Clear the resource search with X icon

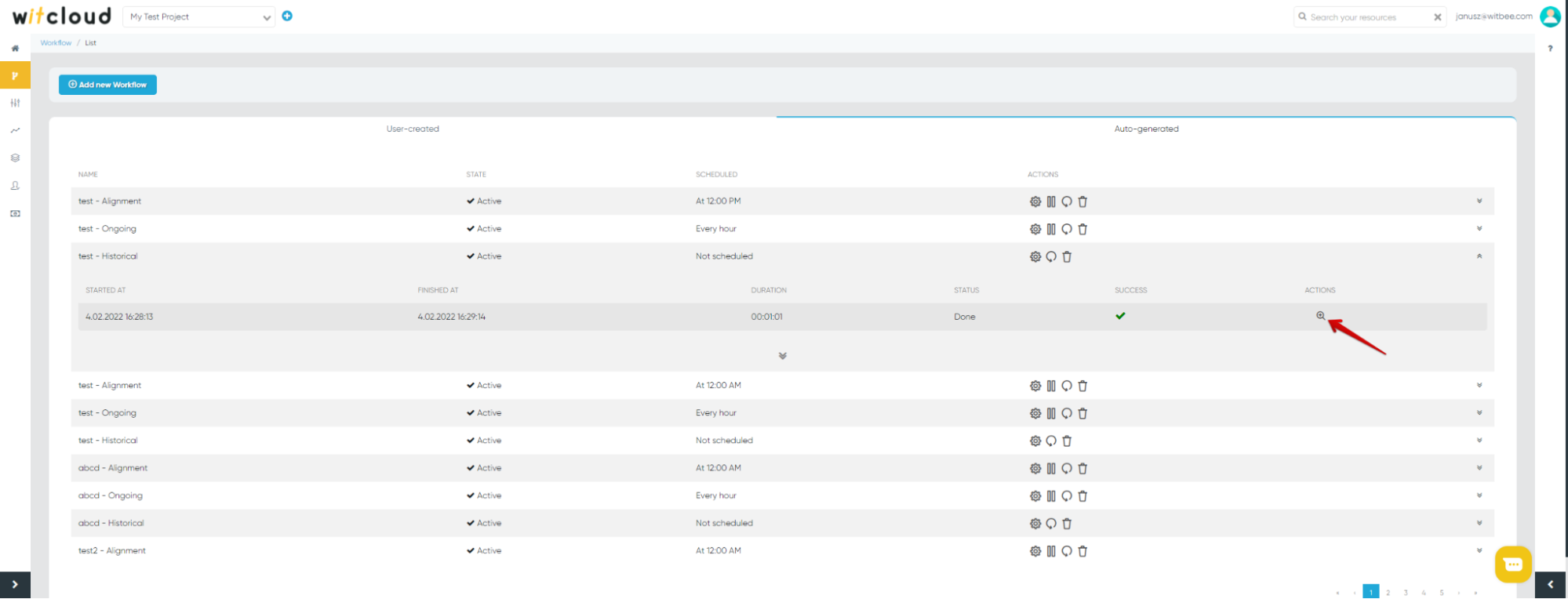pos(1438,17)
